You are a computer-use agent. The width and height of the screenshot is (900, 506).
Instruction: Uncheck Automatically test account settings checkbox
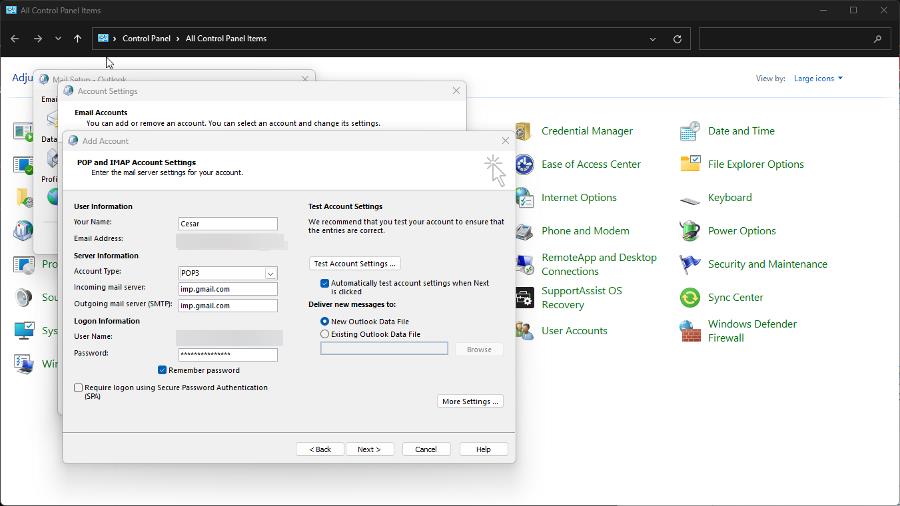click(324, 283)
